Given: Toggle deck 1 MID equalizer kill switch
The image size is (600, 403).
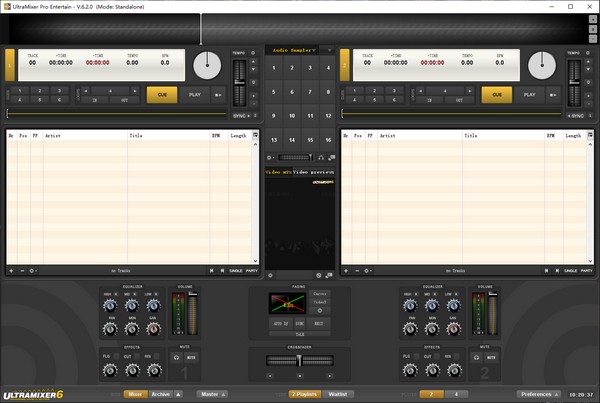Looking at the screenshot, I should click(135, 294).
